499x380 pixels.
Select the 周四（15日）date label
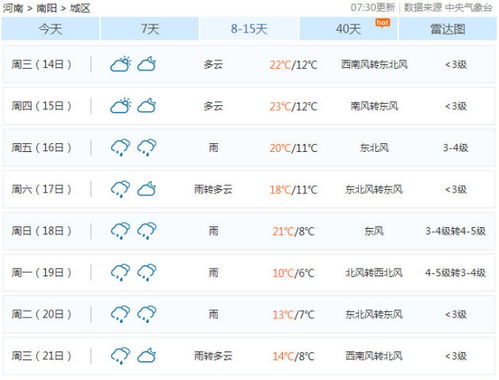point(41,106)
